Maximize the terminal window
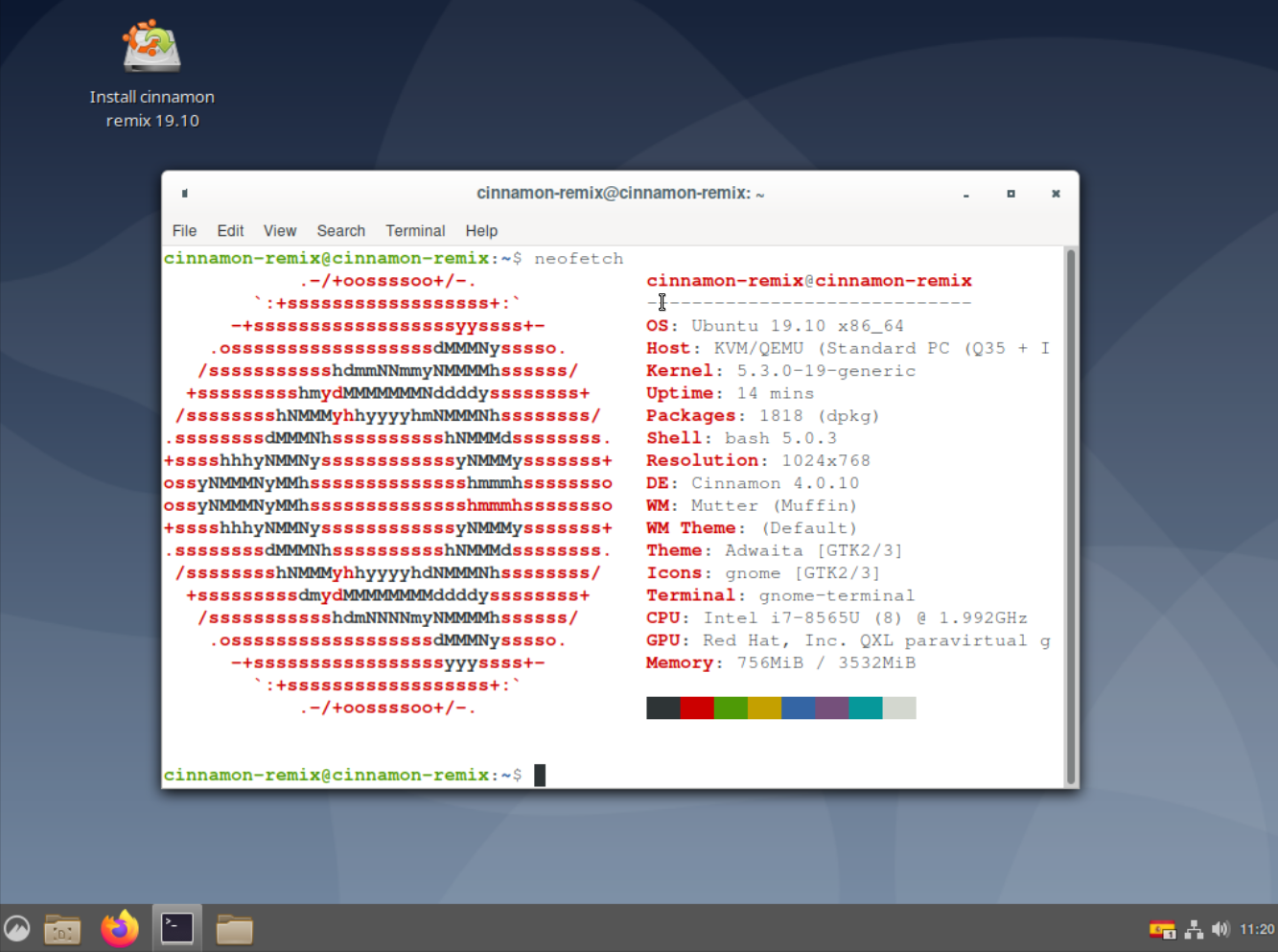1278x952 pixels. (1011, 194)
